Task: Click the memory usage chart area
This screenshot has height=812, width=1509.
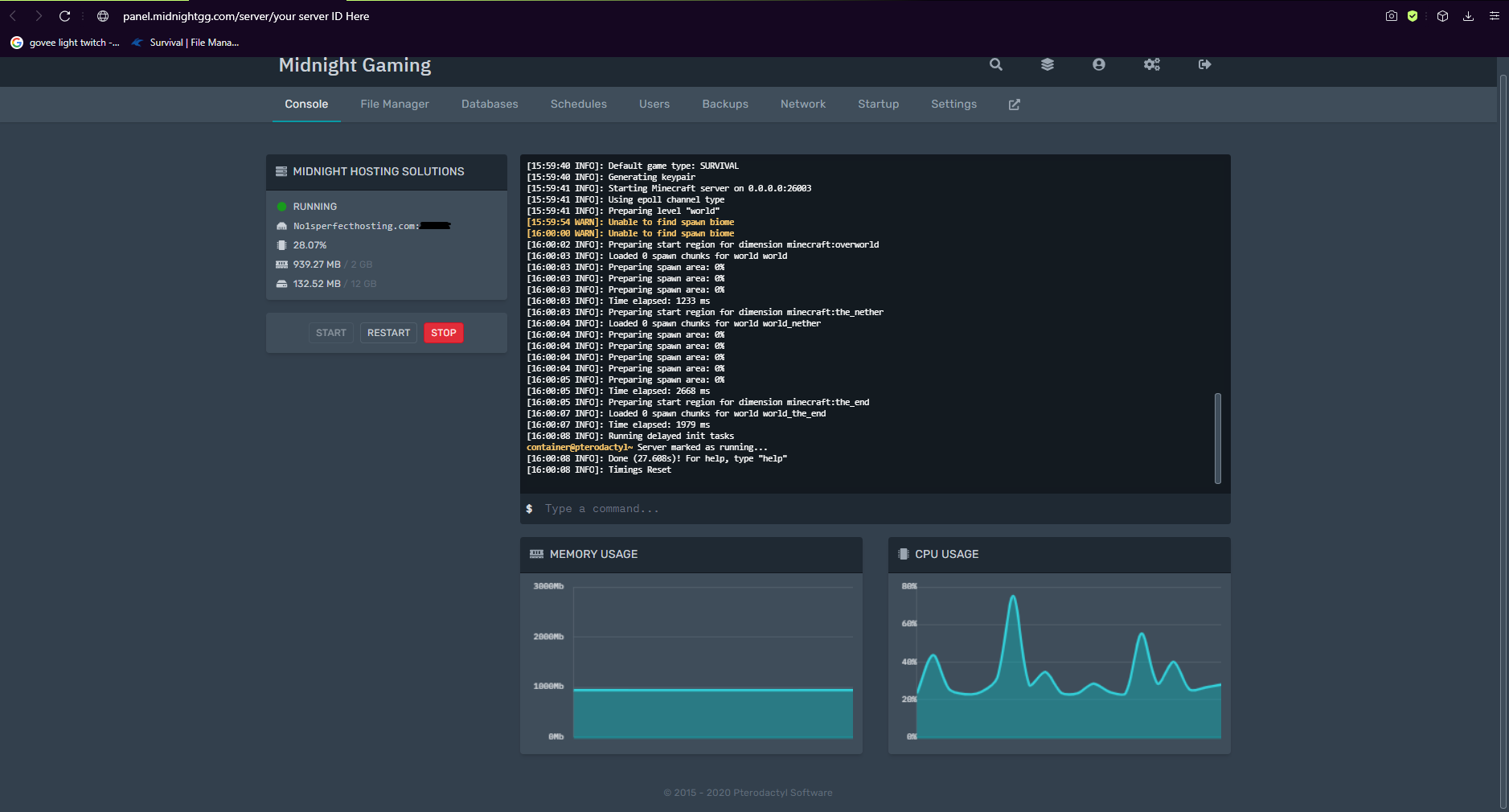Action: pos(712,662)
